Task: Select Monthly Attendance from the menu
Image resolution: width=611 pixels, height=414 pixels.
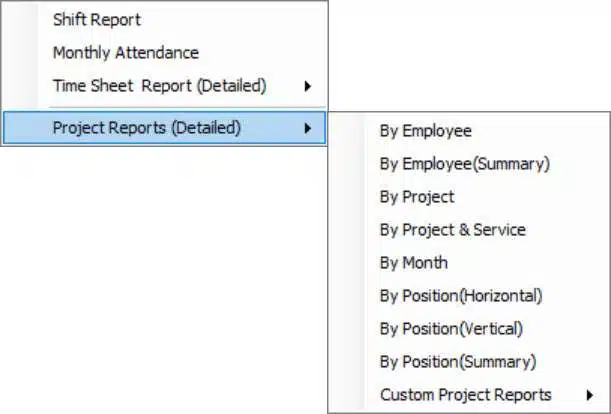Action: point(164,53)
